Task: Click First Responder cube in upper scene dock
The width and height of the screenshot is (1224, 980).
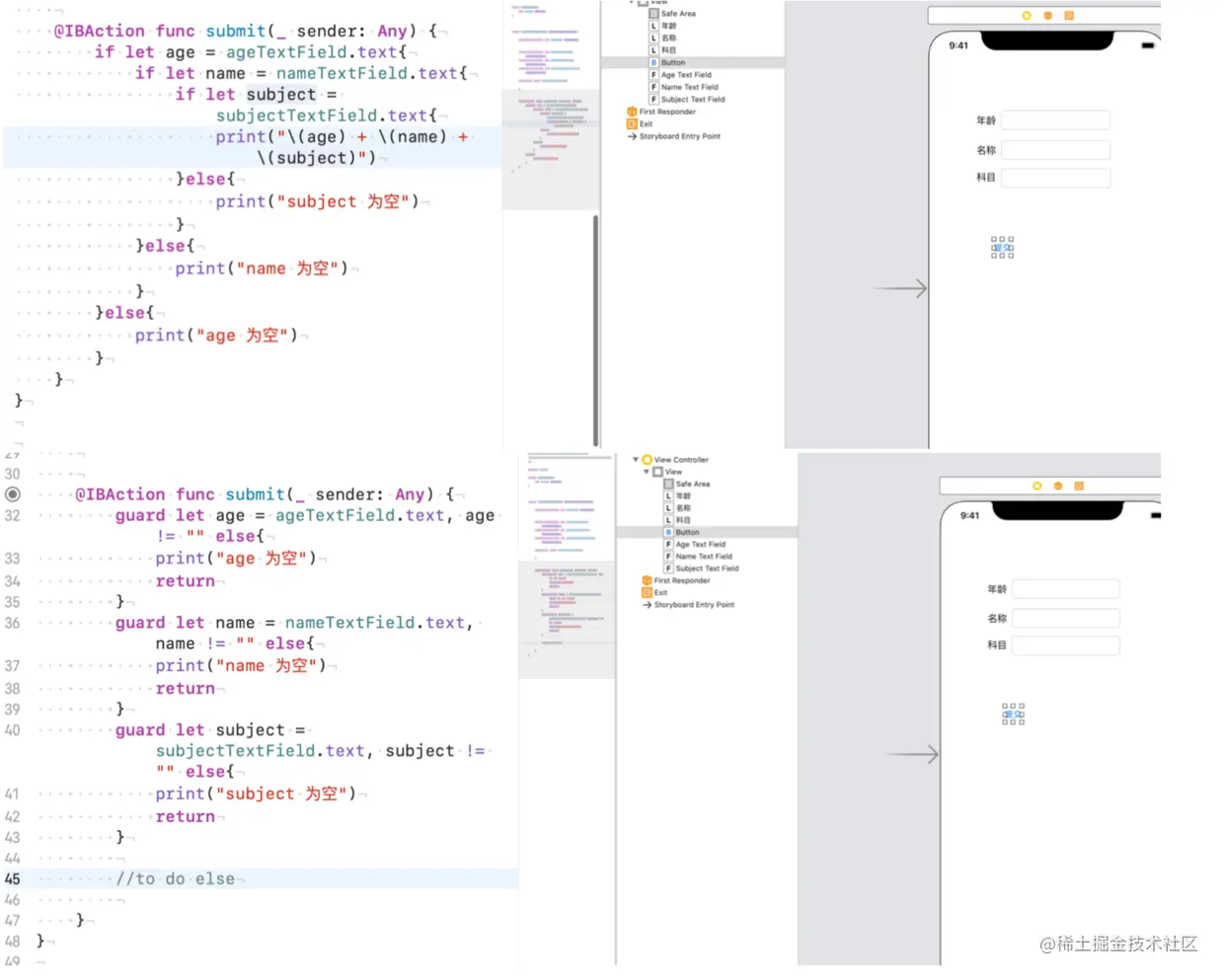Action: [x=1047, y=16]
